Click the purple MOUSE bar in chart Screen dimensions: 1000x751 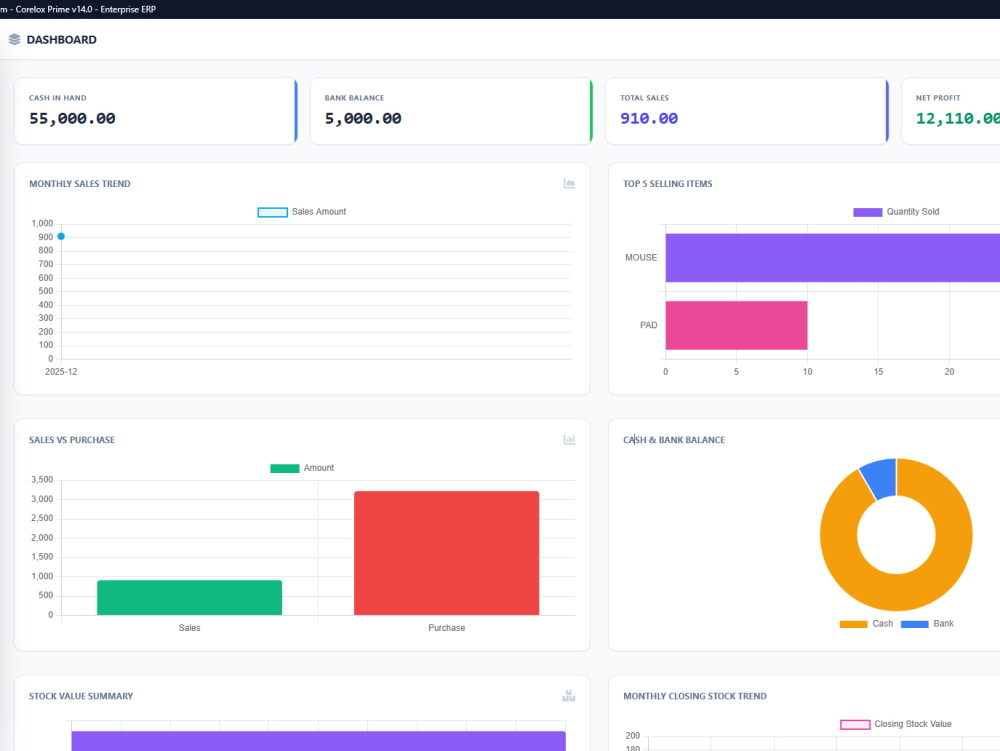tap(832, 258)
